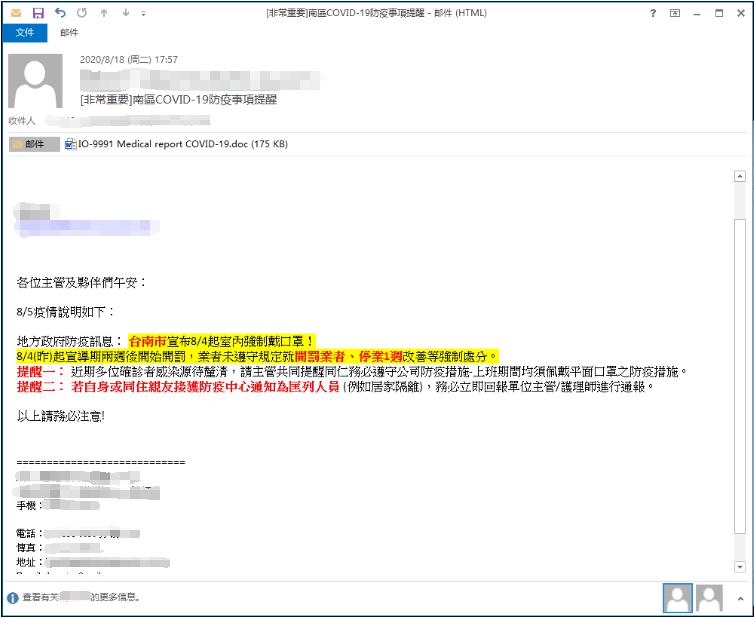This screenshot has width=754, height=618.
Task: Click the sender's avatar picture
Action: [36, 81]
